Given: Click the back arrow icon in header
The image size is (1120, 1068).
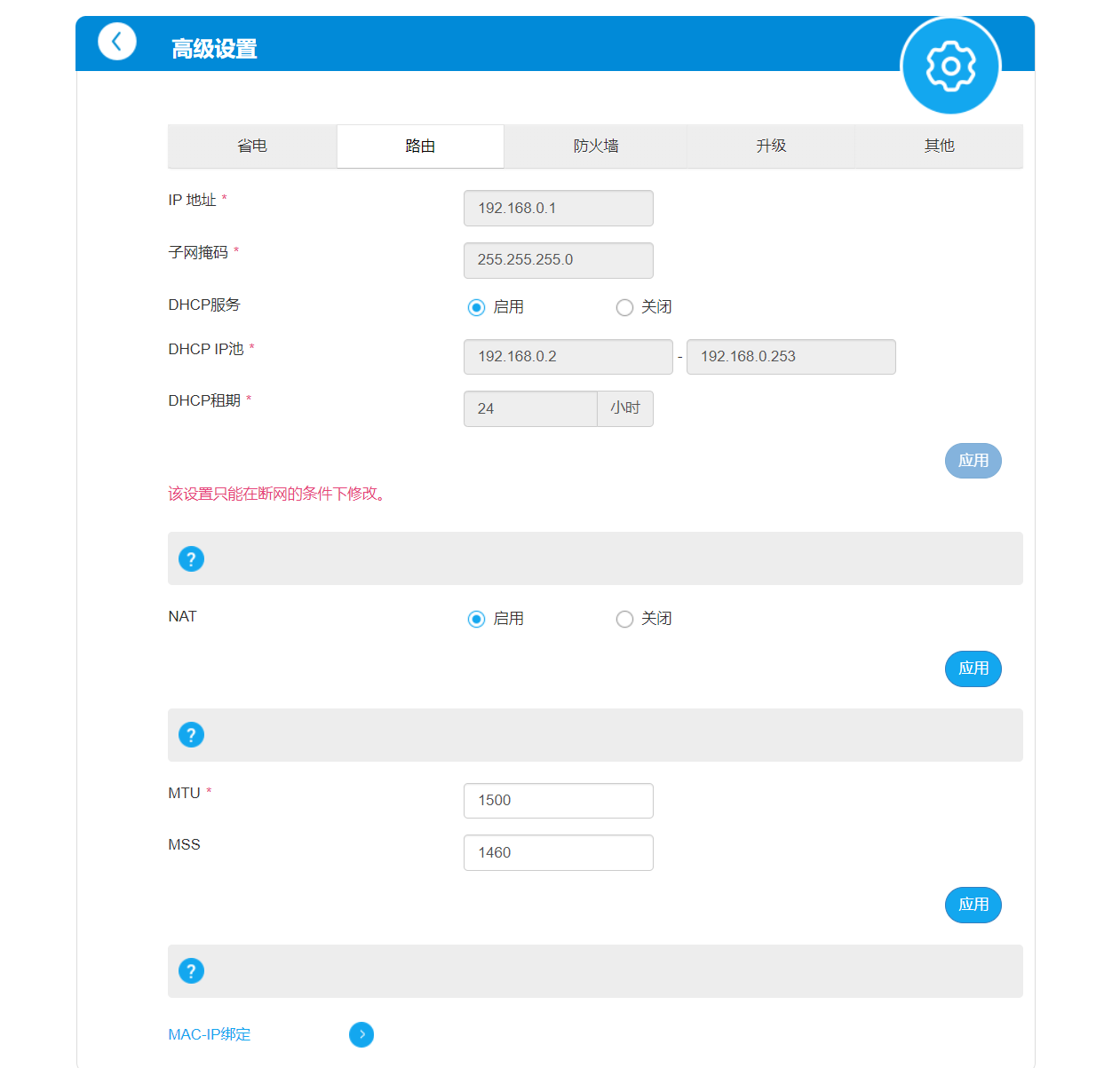Looking at the screenshot, I should [116, 42].
